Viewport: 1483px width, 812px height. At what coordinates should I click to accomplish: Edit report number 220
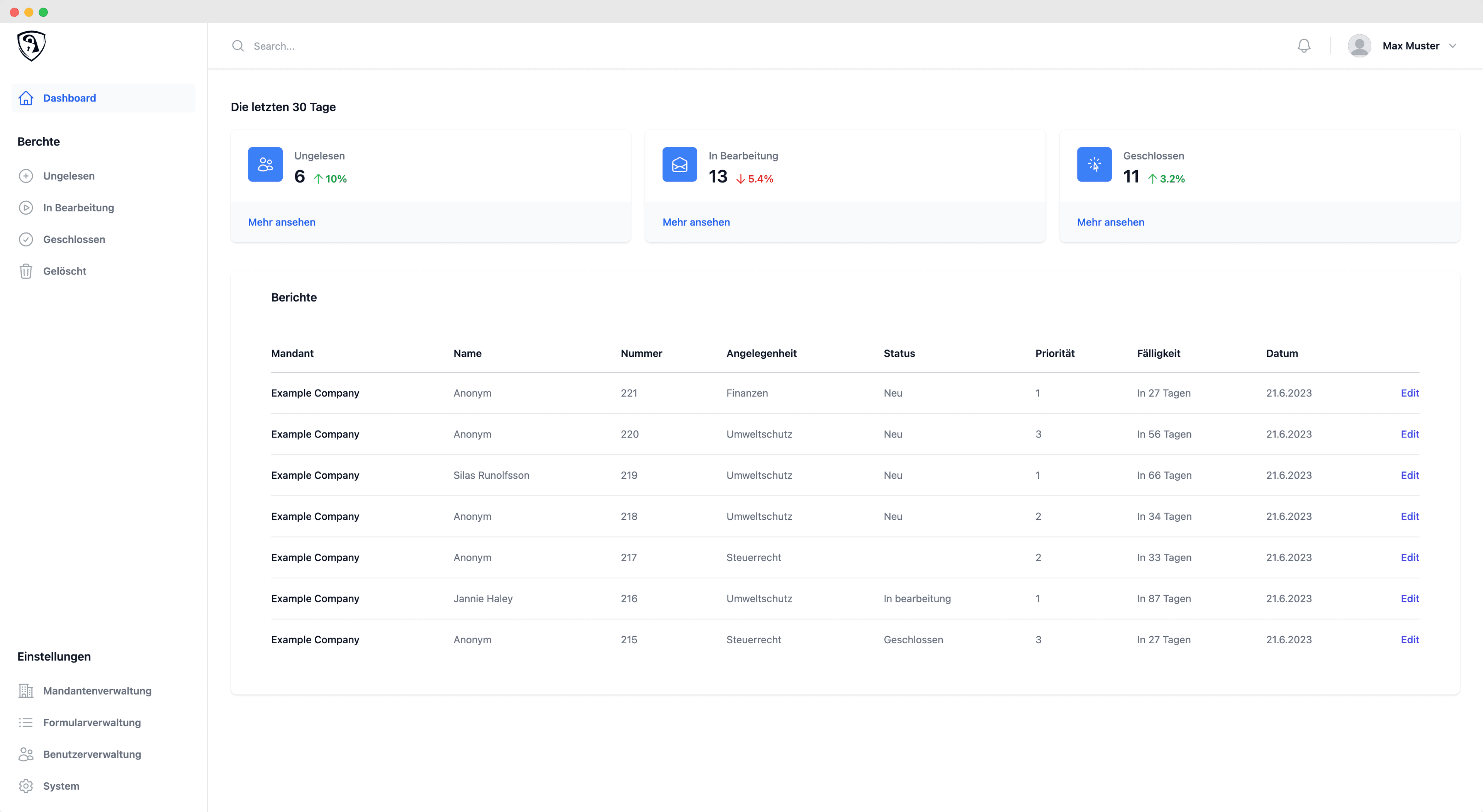coord(1410,434)
